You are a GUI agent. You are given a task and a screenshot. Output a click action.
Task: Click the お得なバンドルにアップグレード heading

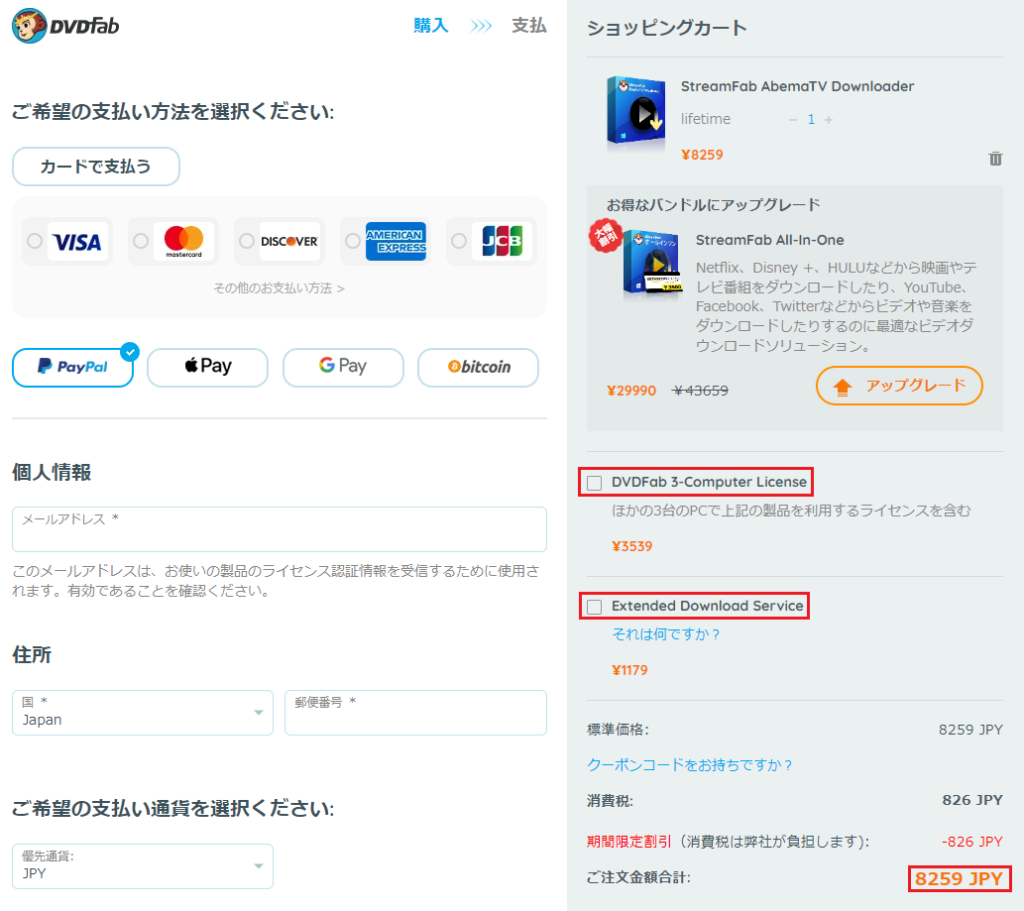(x=713, y=204)
